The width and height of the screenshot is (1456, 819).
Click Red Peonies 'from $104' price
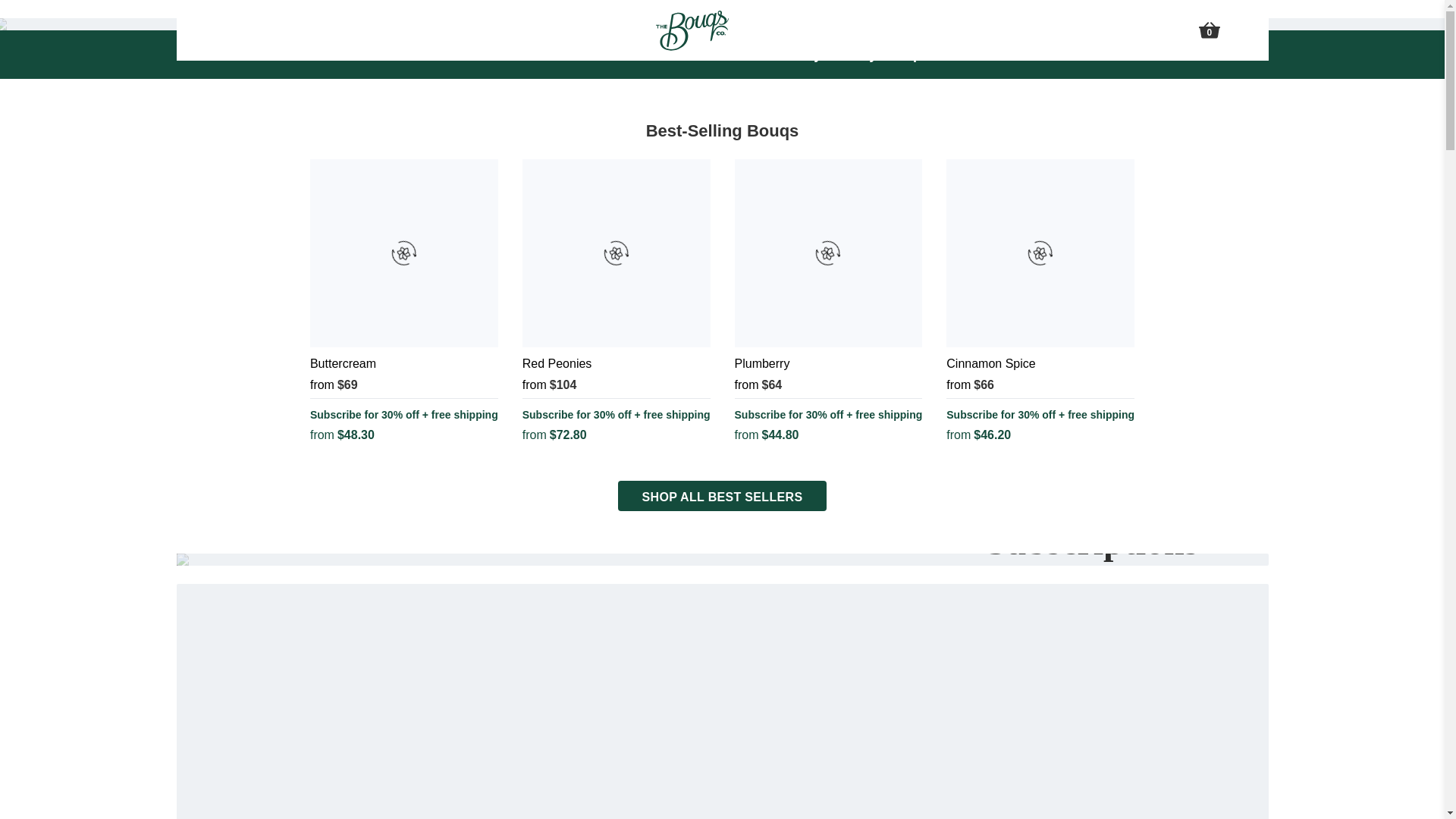[549, 385]
